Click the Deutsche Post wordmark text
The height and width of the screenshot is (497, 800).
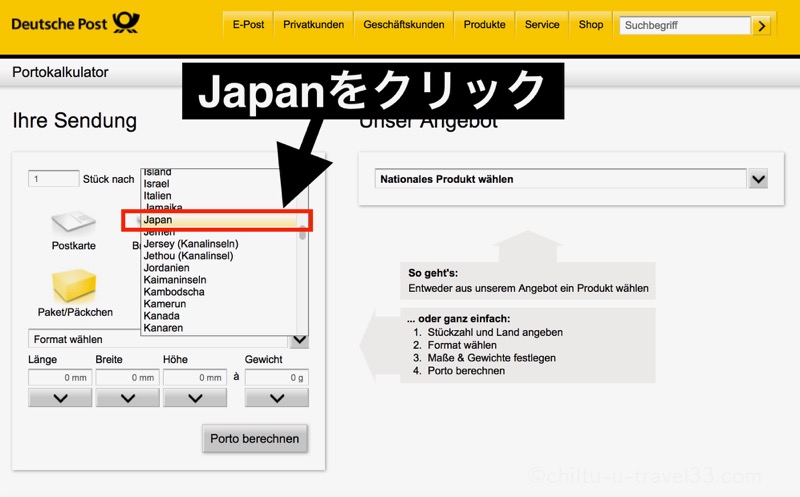[x=59, y=24]
